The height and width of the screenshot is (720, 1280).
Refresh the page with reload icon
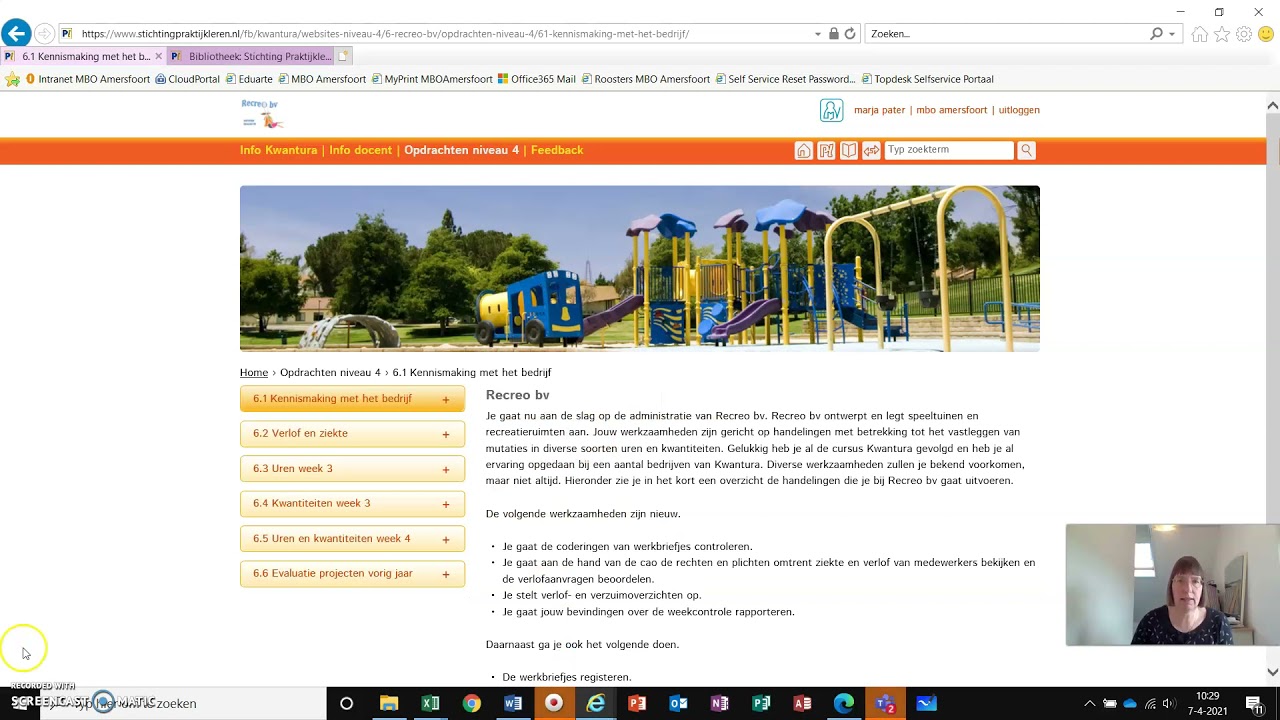[x=850, y=34]
